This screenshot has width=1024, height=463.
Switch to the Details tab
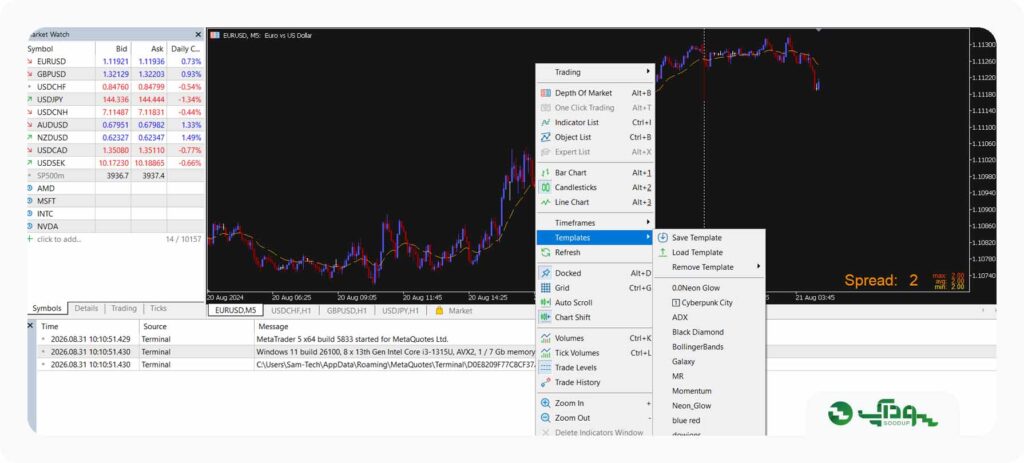tap(86, 308)
